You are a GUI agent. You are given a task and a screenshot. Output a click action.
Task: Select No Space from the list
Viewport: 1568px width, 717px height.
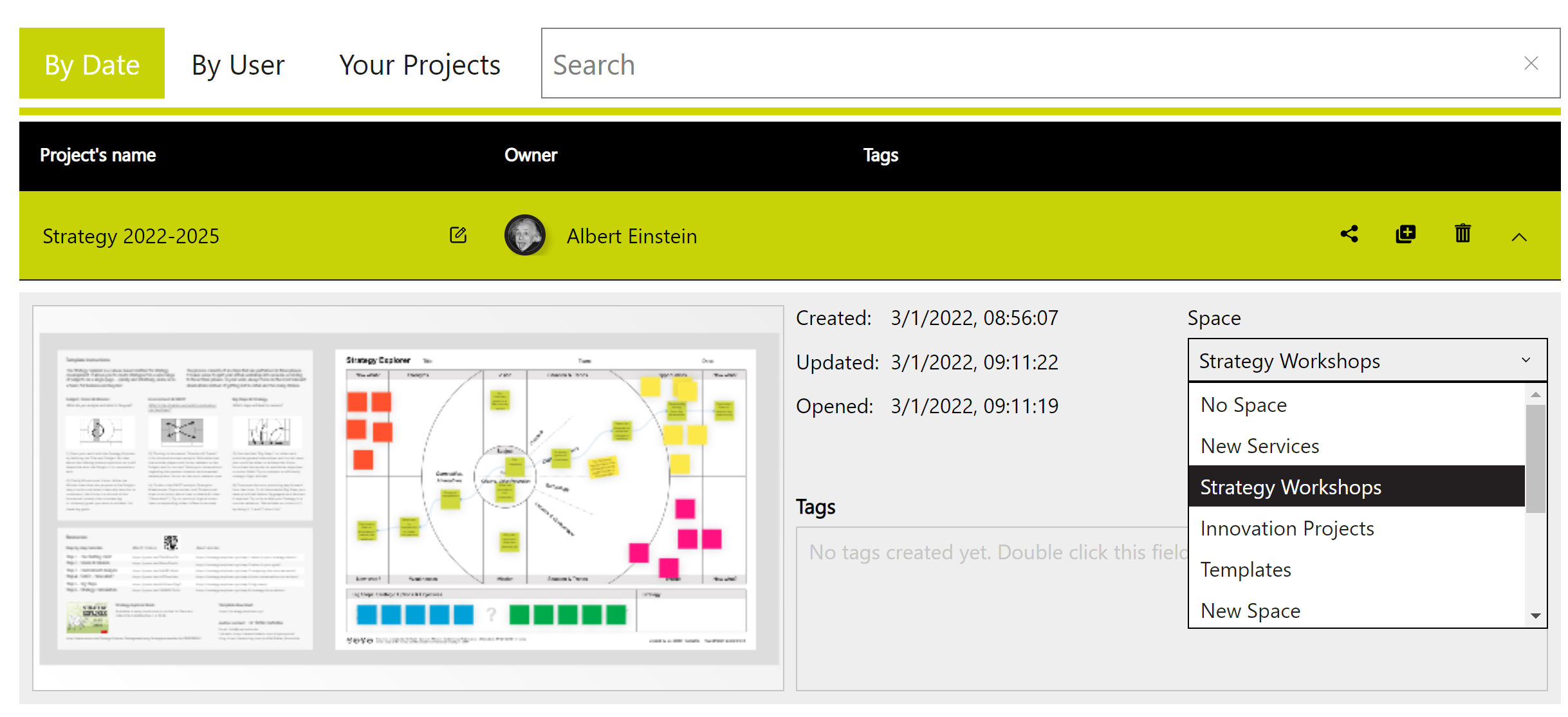(1243, 404)
